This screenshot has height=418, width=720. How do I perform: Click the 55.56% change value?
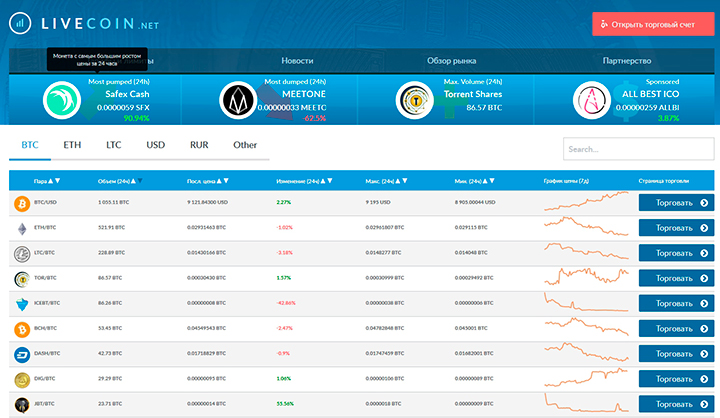[285, 404]
